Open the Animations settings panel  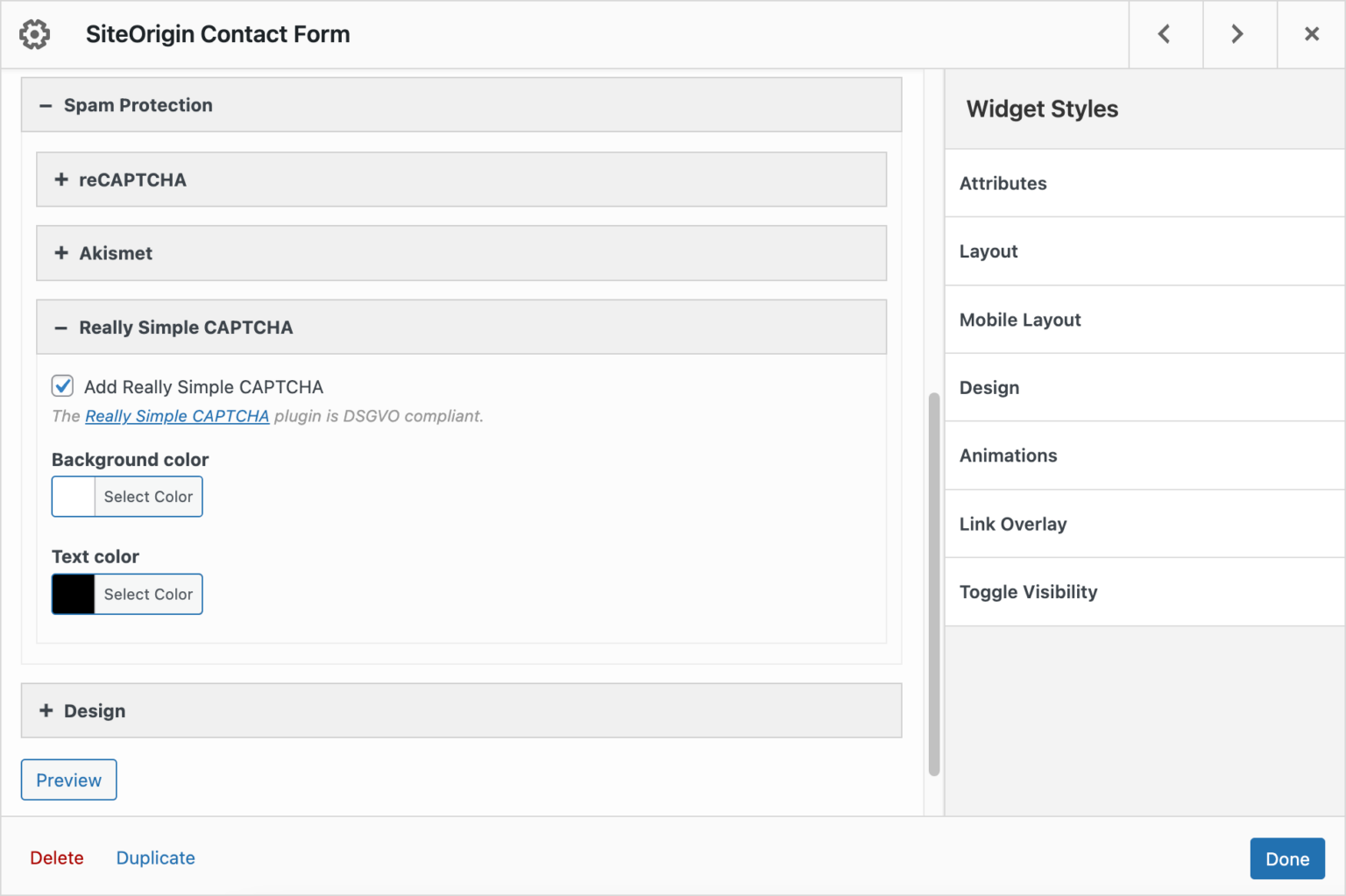point(1008,455)
